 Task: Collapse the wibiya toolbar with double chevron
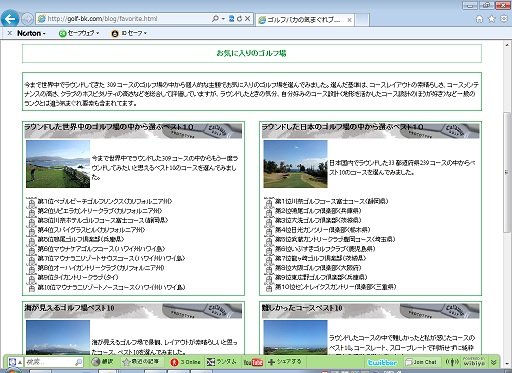494,362
